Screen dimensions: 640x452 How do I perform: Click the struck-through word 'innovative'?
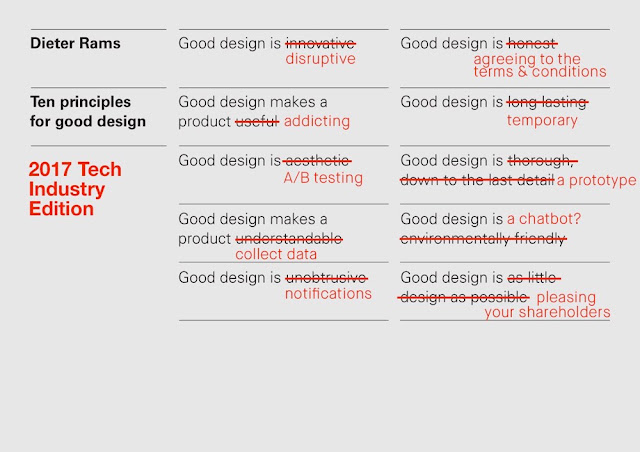click(320, 43)
